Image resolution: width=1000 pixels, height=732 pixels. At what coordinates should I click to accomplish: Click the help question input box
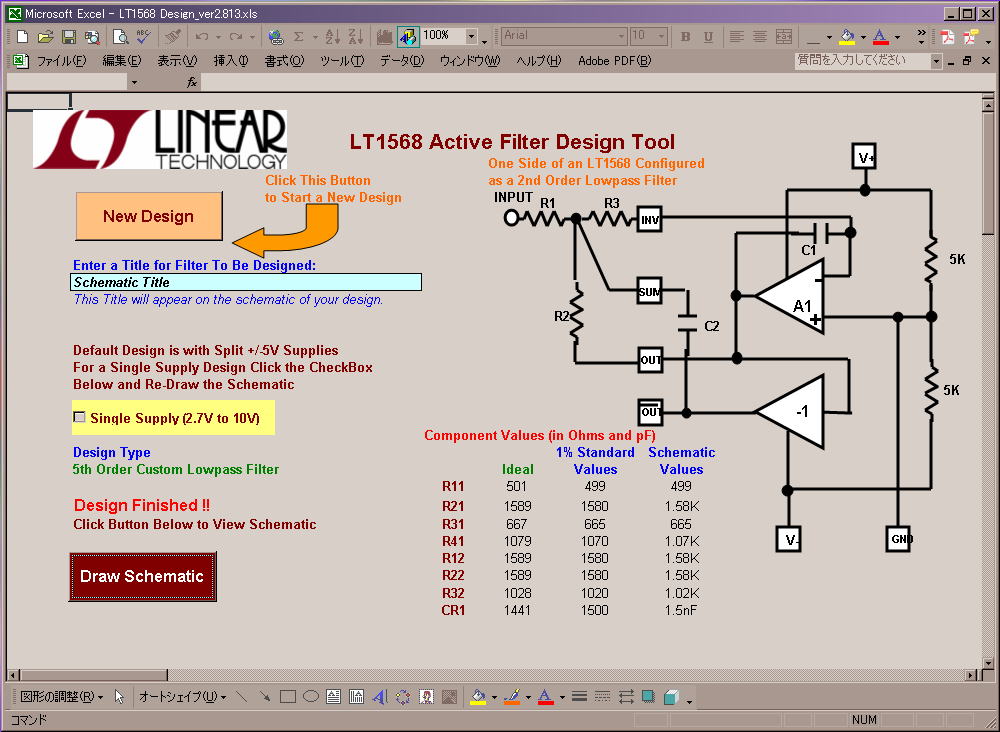[x=863, y=61]
